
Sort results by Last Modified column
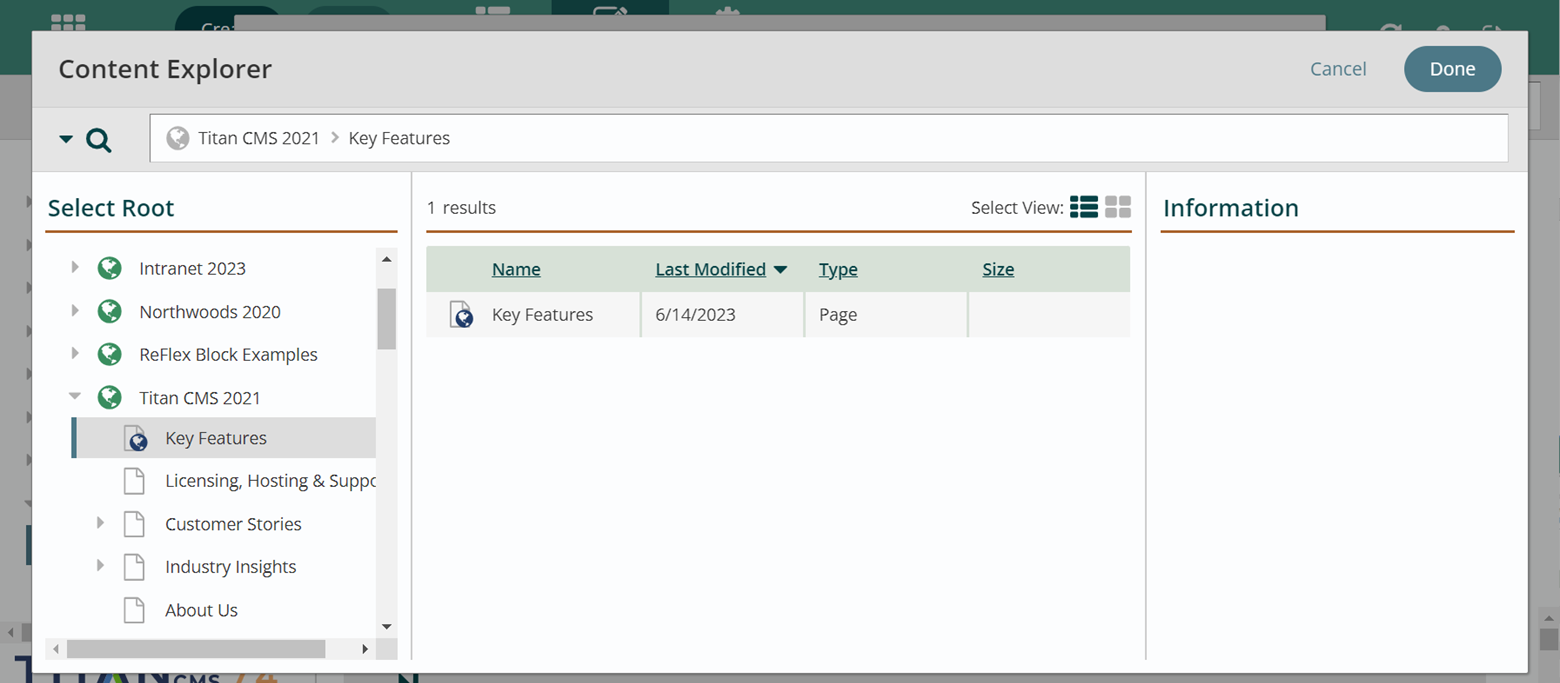tap(711, 269)
